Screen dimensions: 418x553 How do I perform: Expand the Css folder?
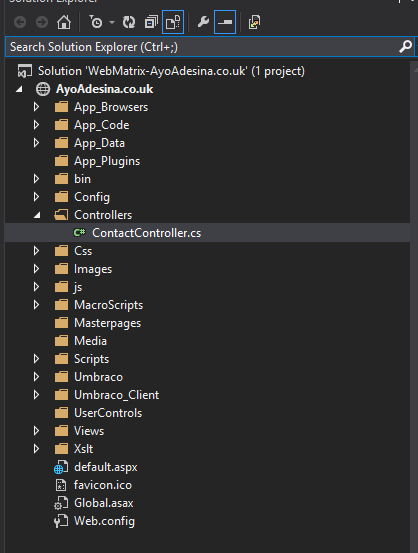click(x=36, y=251)
